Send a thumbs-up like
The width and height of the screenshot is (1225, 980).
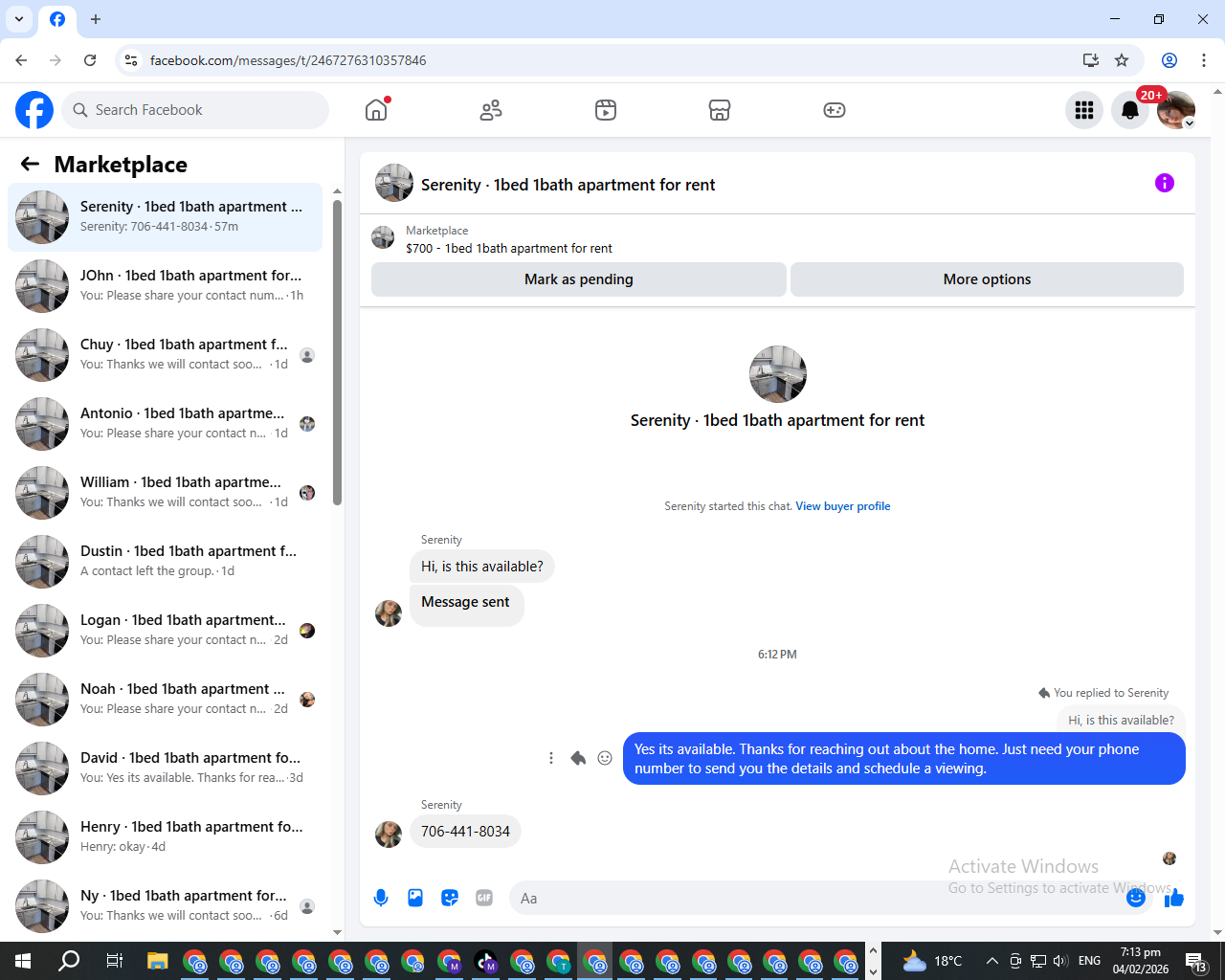click(x=1174, y=898)
